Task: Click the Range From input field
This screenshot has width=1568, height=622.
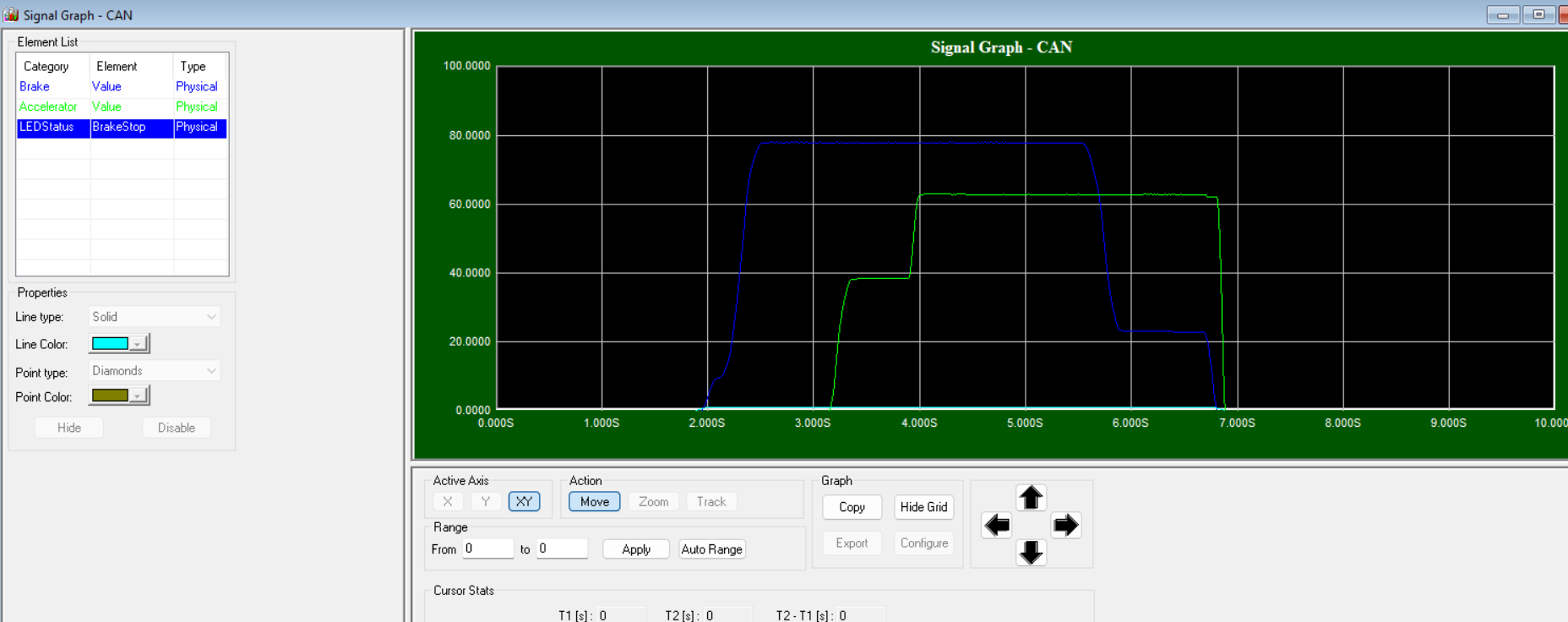Action: point(487,549)
